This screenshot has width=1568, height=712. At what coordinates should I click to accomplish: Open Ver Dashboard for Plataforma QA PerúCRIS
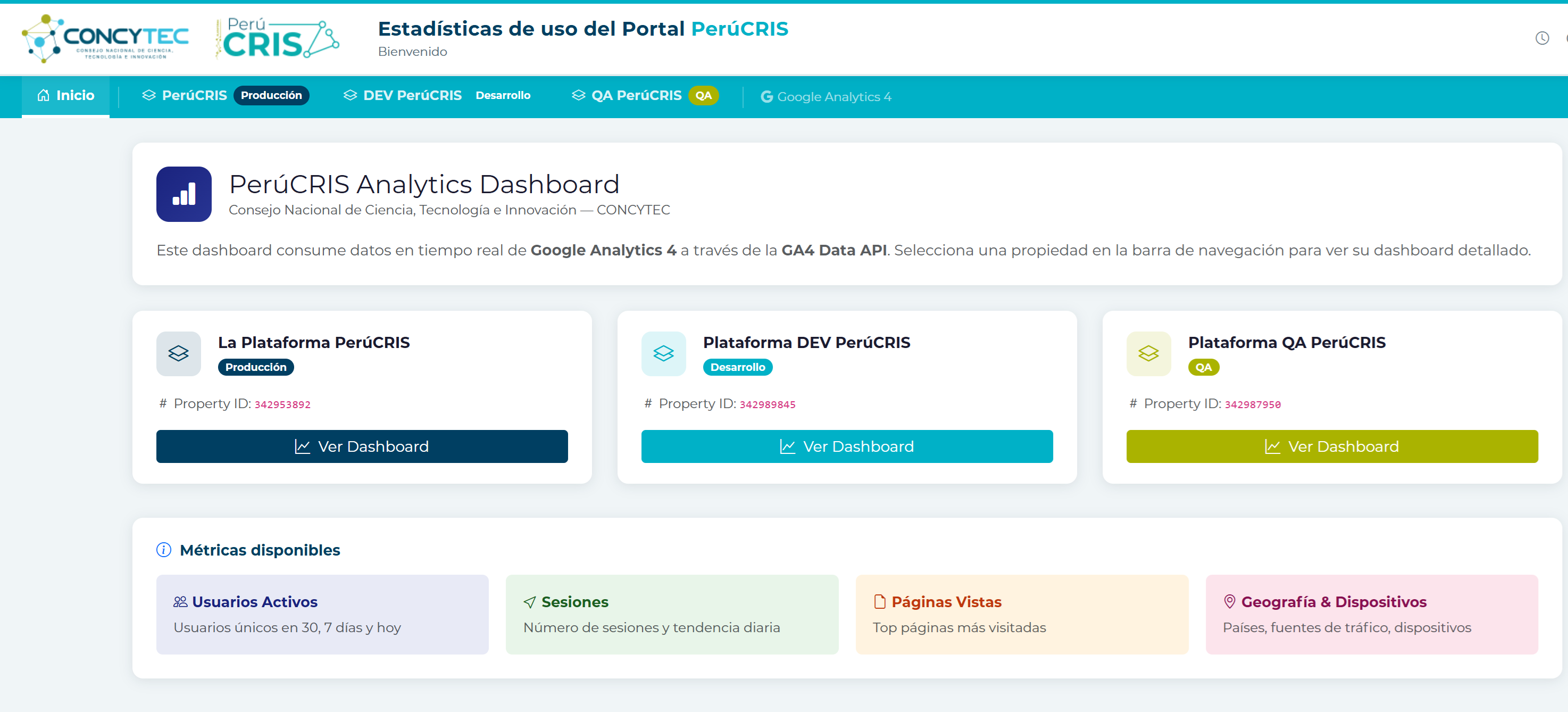(1332, 446)
